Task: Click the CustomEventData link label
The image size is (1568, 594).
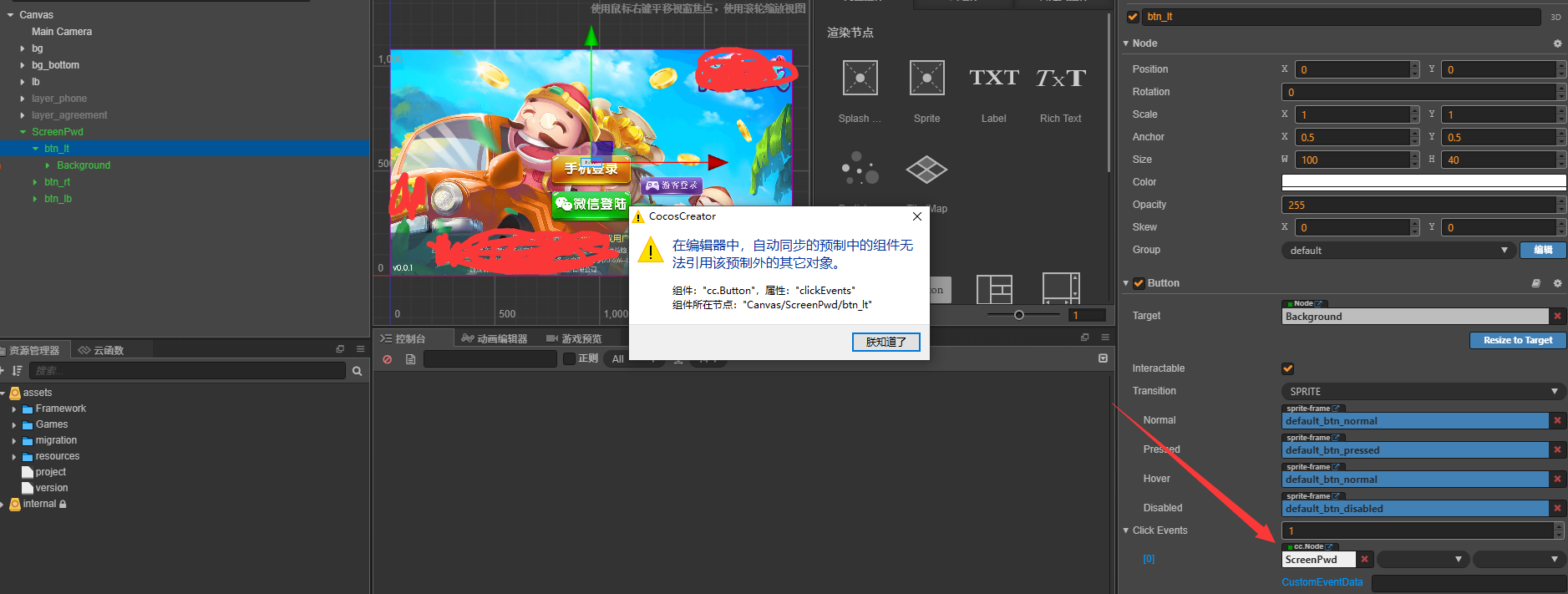Action: 1322,582
